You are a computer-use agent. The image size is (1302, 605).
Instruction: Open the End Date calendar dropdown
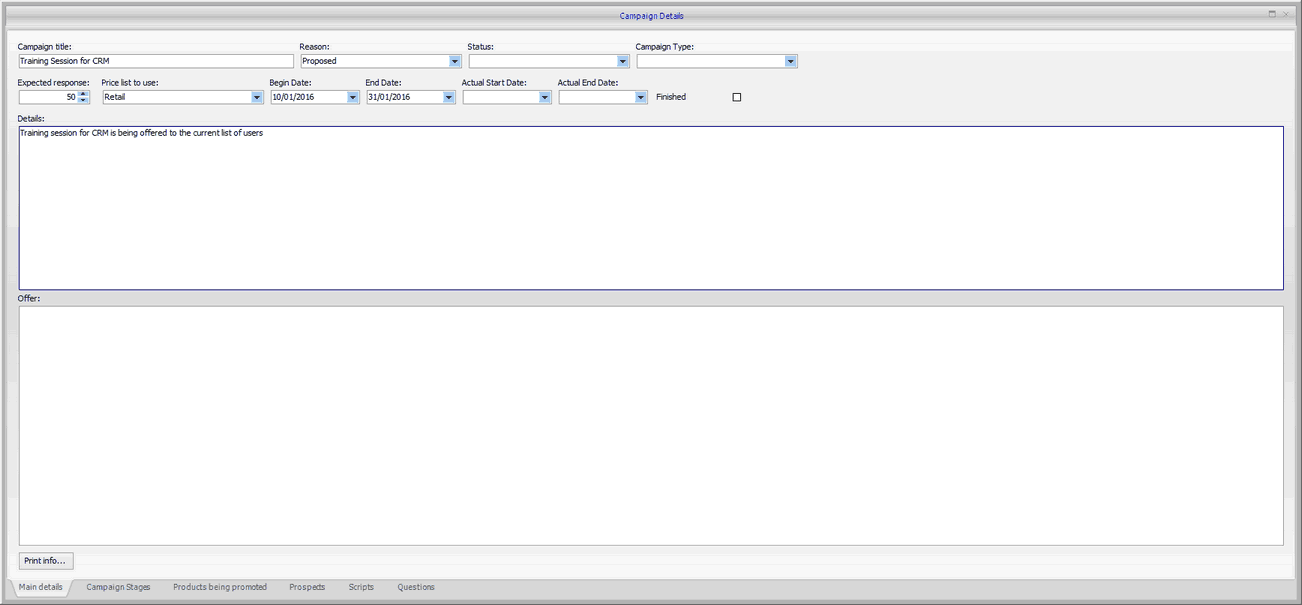449,97
